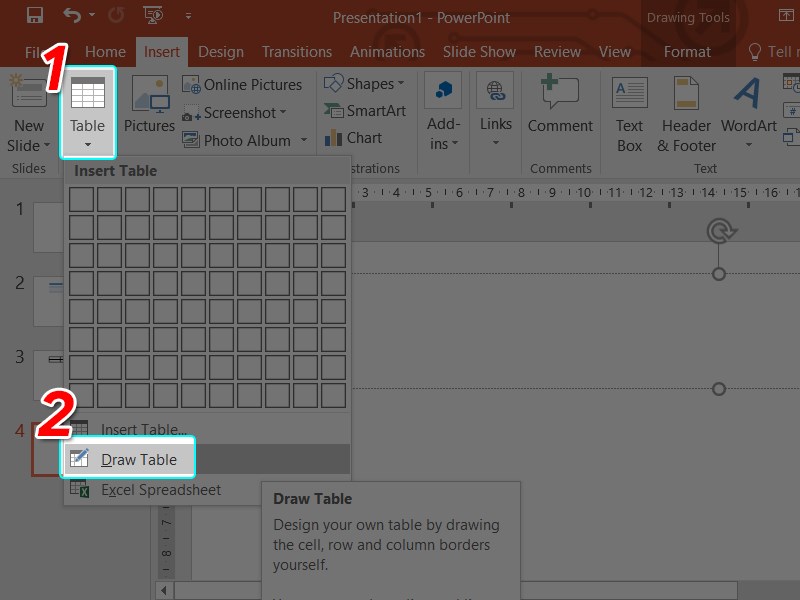Image resolution: width=800 pixels, height=600 pixels.
Task: Open the Add-ins tool
Action: click(443, 111)
